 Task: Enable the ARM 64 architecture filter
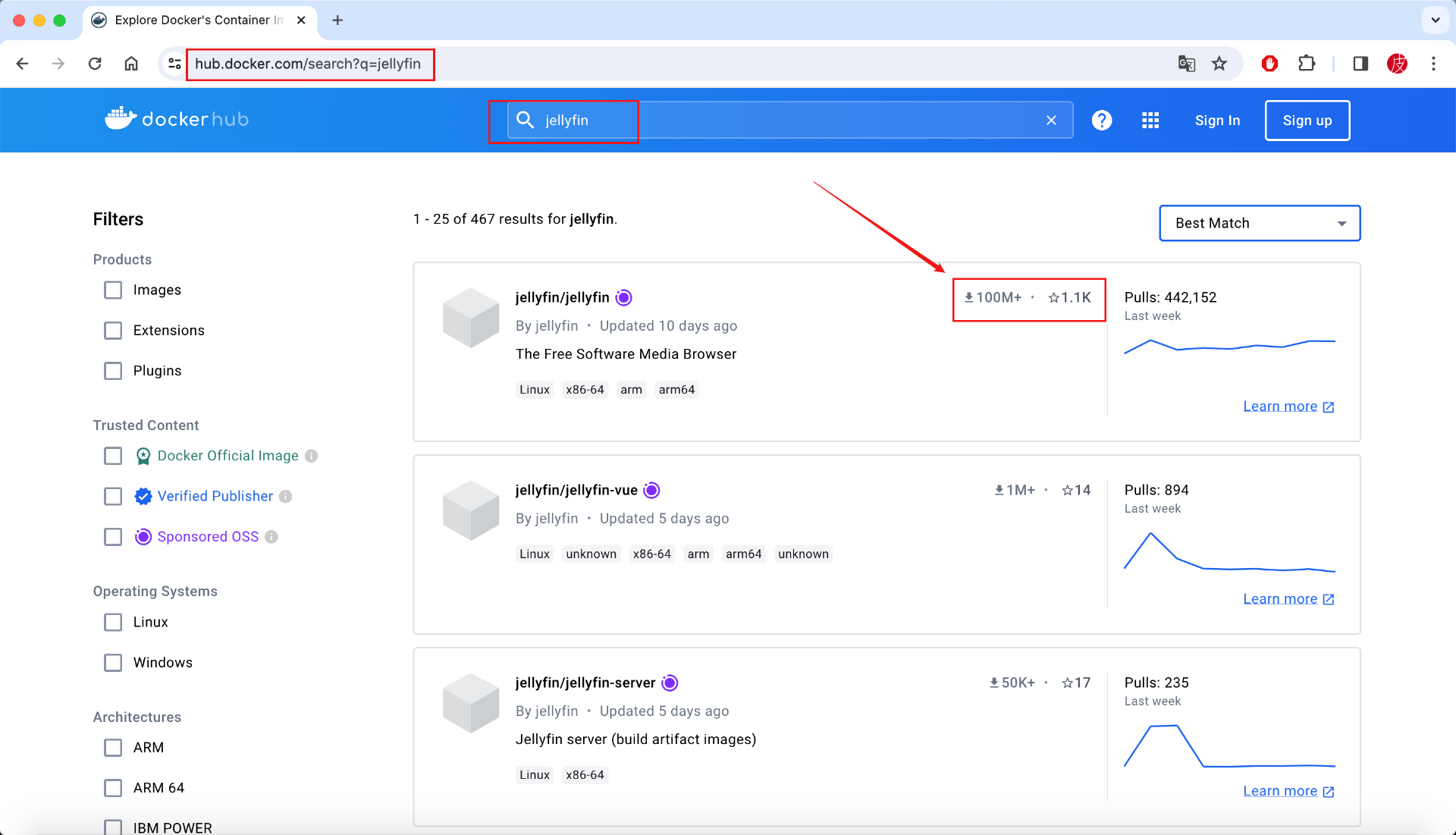coord(112,788)
